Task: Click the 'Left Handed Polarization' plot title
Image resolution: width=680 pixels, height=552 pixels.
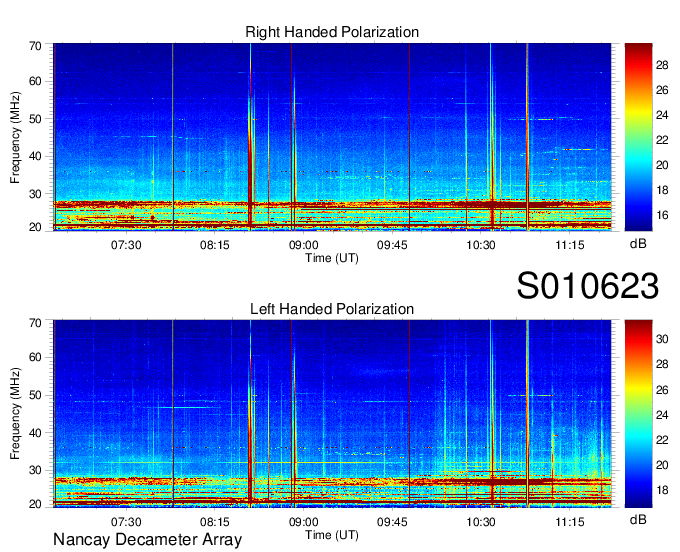Action: 332,309
